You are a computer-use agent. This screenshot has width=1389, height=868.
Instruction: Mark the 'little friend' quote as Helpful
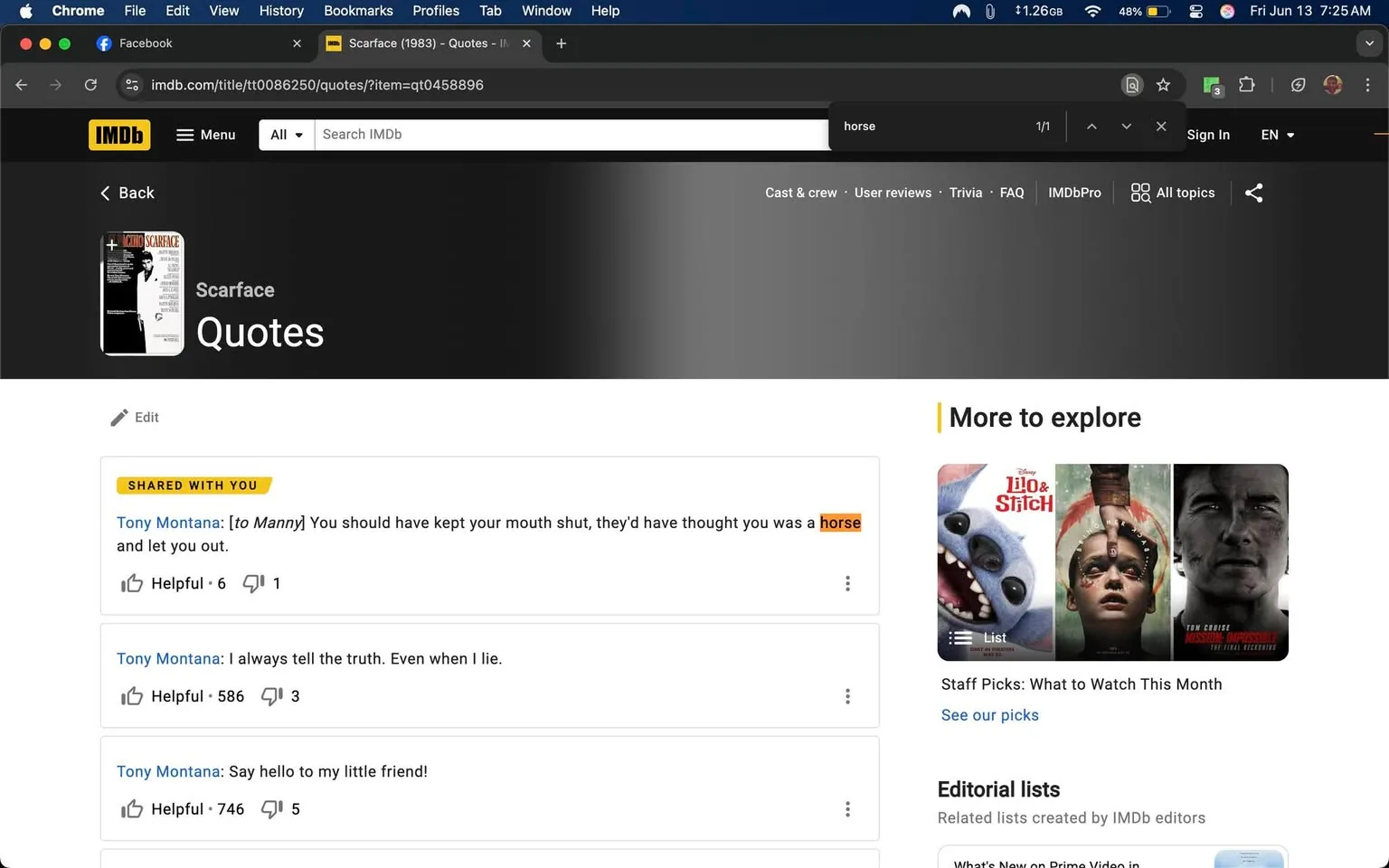(132, 808)
